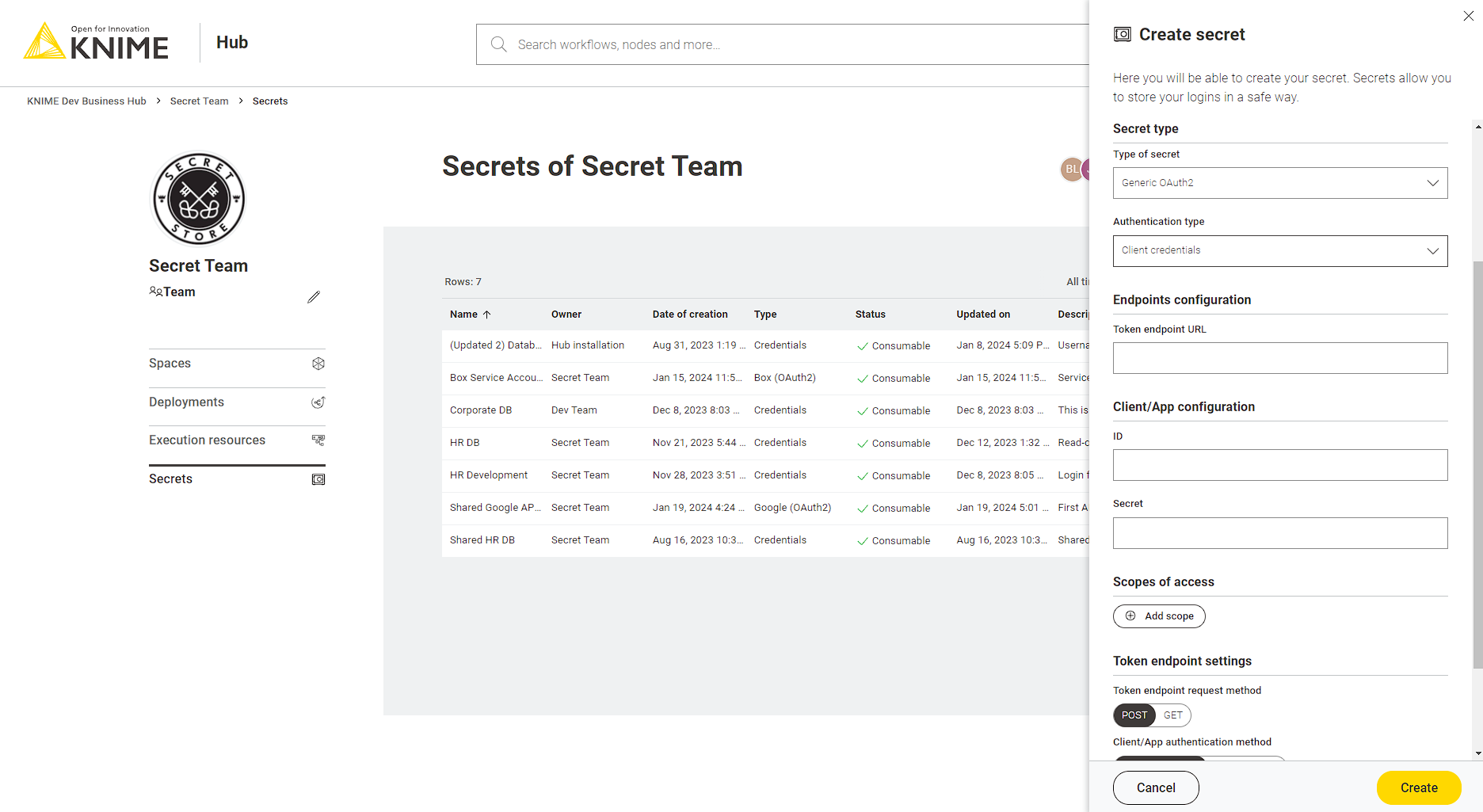This screenshot has height=812, width=1483.
Task: Sort by the Type column
Action: pyautogui.click(x=765, y=315)
